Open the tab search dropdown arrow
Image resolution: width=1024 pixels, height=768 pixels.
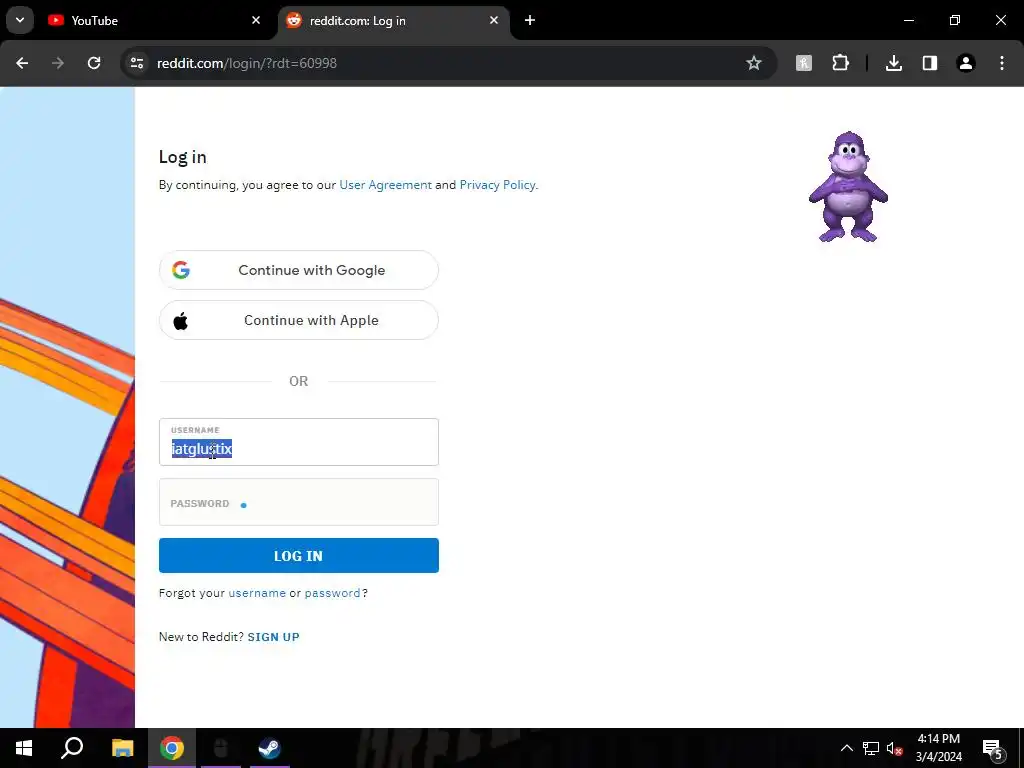tap(20, 20)
